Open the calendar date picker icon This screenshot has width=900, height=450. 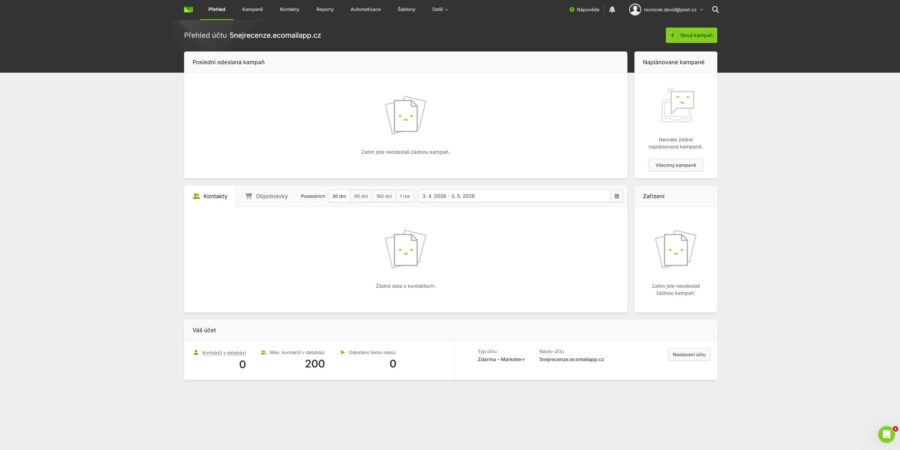(617, 196)
